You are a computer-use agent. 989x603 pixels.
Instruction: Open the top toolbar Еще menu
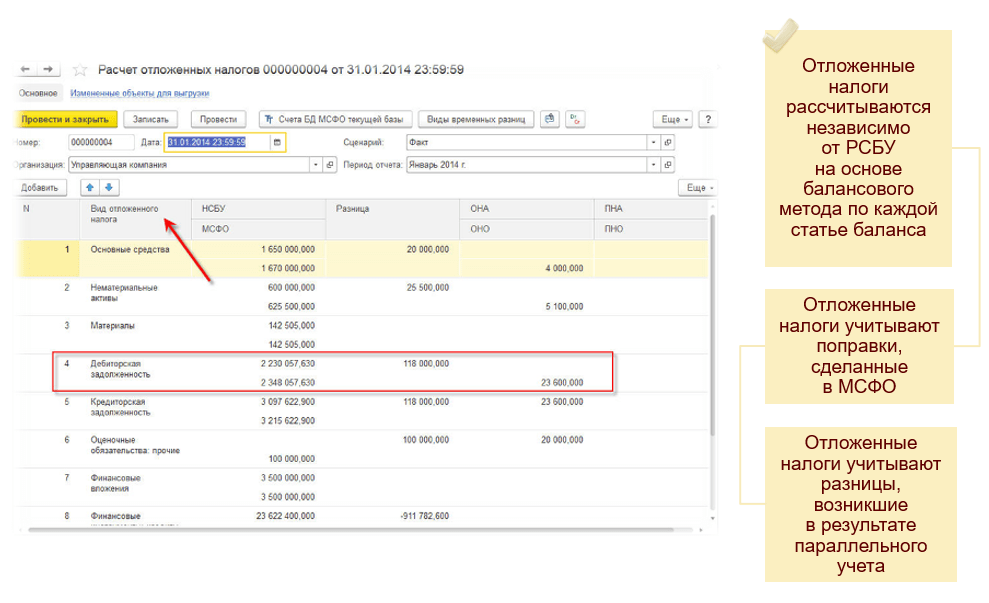pos(672,119)
